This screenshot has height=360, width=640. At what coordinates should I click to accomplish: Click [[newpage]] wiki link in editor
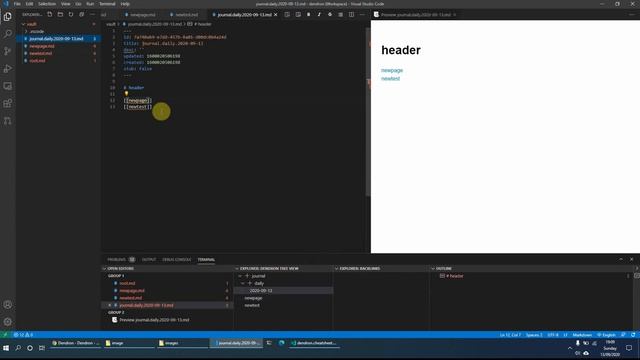pyautogui.click(x=138, y=100)
